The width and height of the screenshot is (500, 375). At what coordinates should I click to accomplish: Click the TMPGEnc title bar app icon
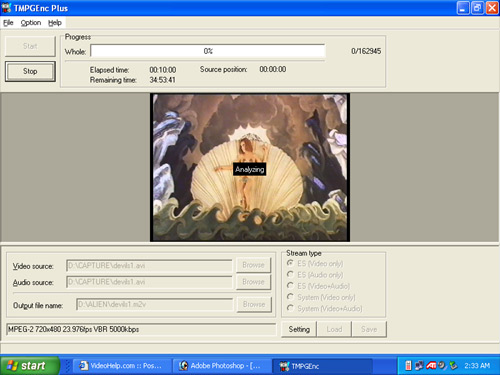(x=6, y=8)
